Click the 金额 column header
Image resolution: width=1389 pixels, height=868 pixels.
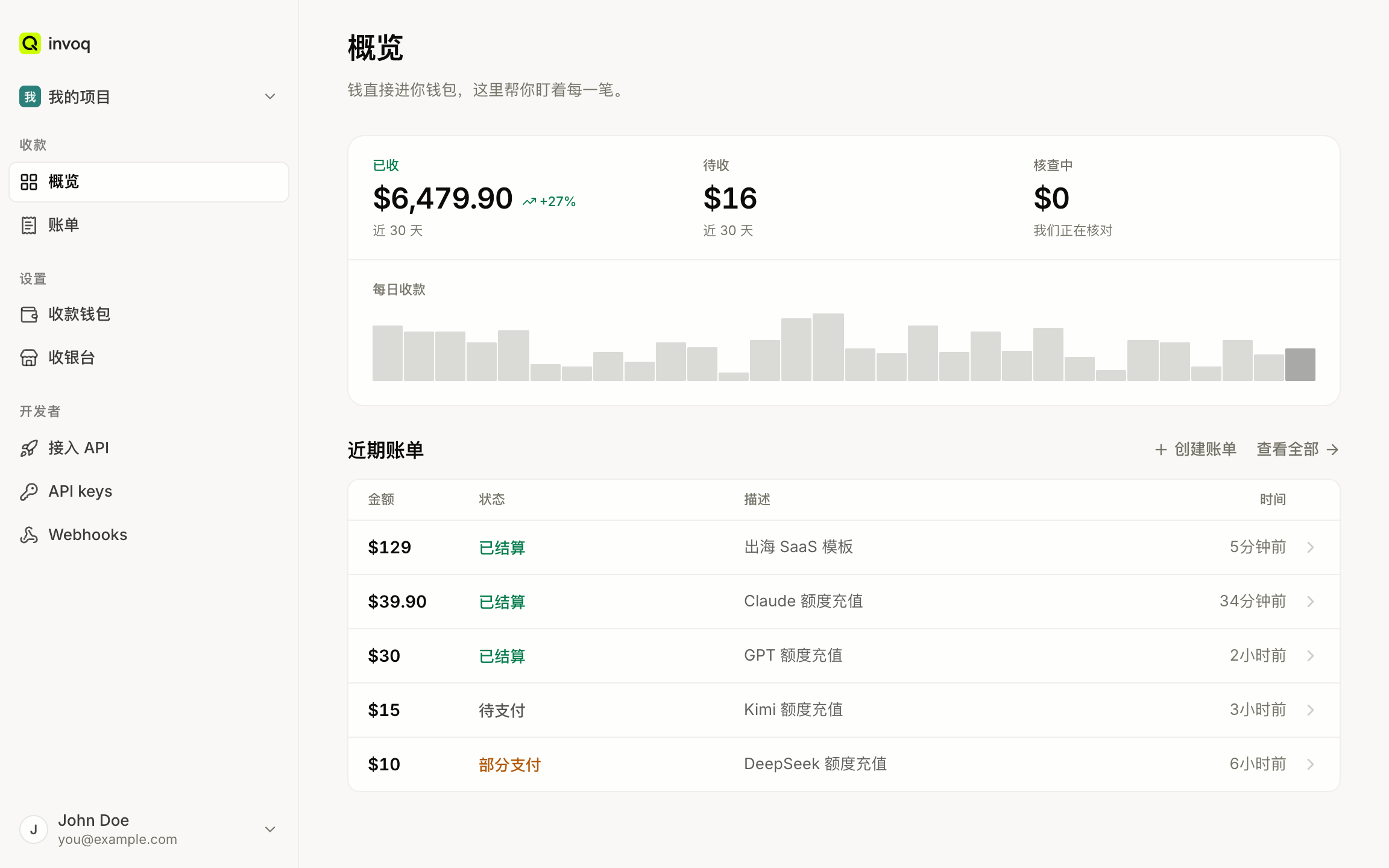pos(381,499)
